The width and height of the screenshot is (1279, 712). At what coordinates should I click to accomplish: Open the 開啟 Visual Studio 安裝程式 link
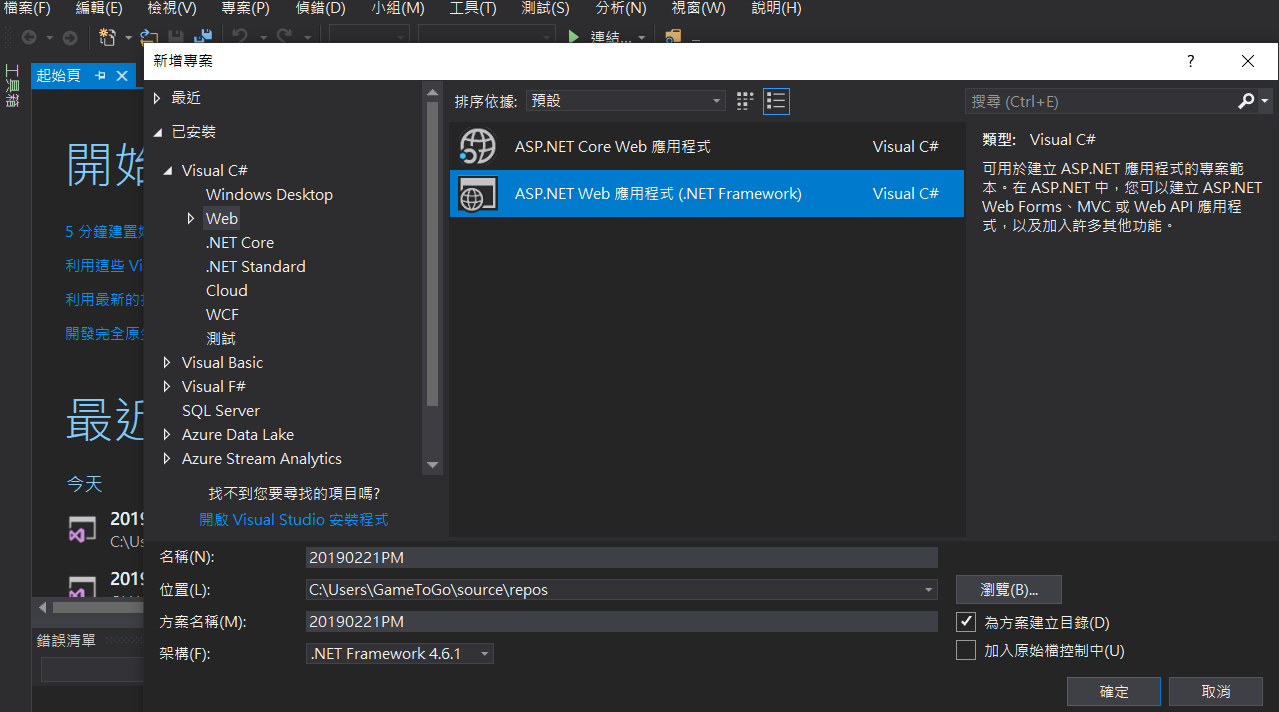tap(294, 520)
